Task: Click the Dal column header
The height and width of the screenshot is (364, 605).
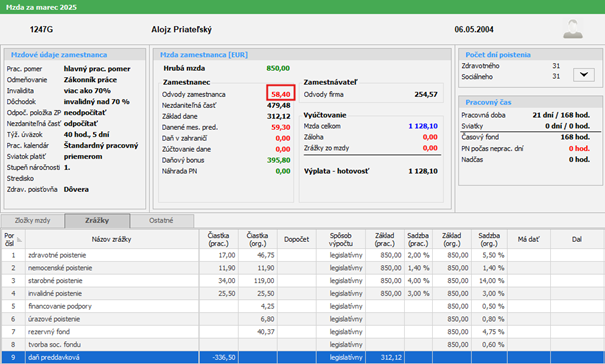Action: [577, 239]
